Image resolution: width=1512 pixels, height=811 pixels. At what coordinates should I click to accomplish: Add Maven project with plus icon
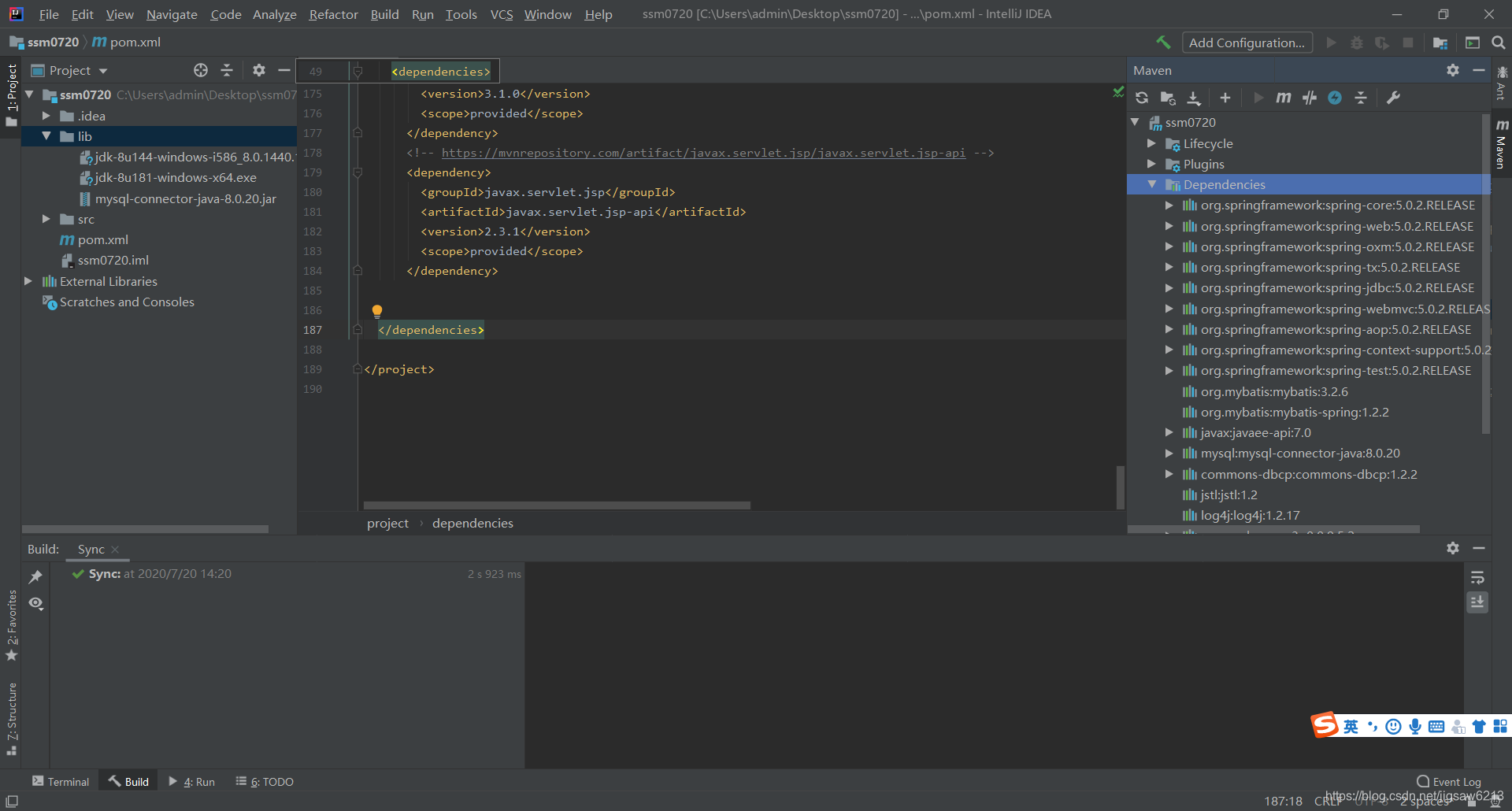[1225, 98]
